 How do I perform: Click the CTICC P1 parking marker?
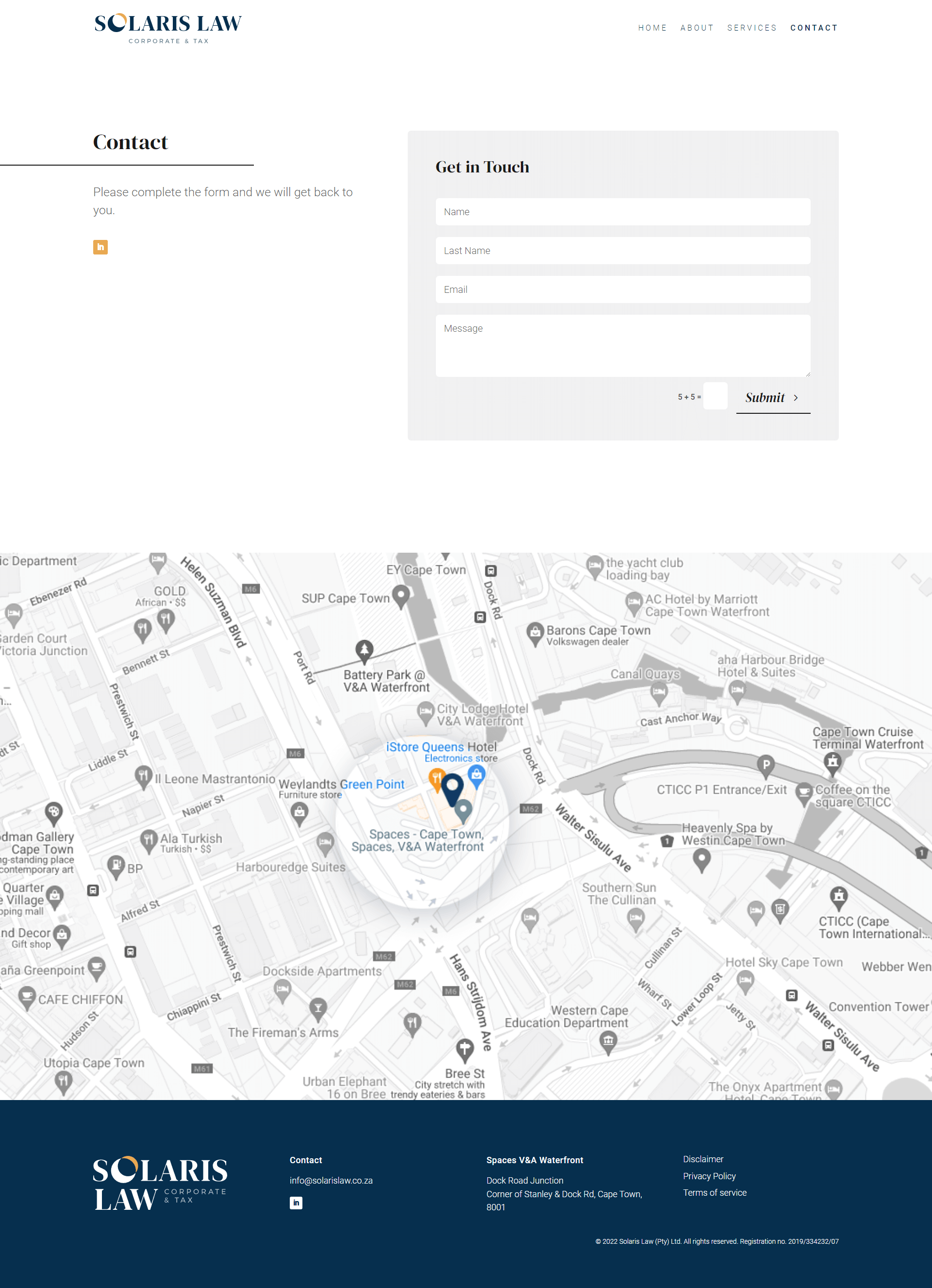click(766, 764)
